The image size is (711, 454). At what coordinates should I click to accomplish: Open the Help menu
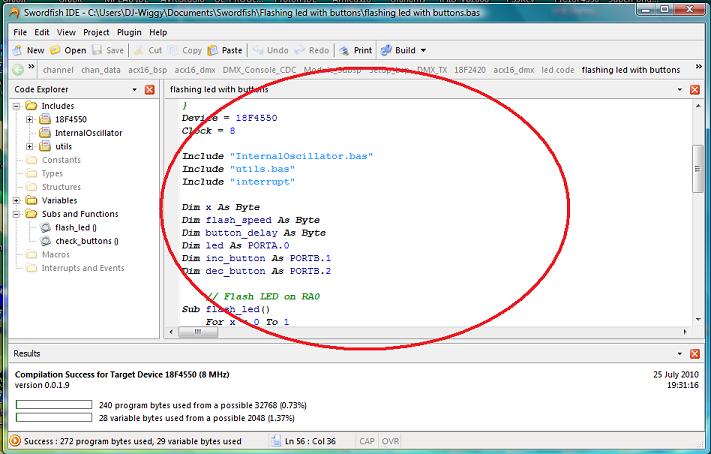point(158,32)
